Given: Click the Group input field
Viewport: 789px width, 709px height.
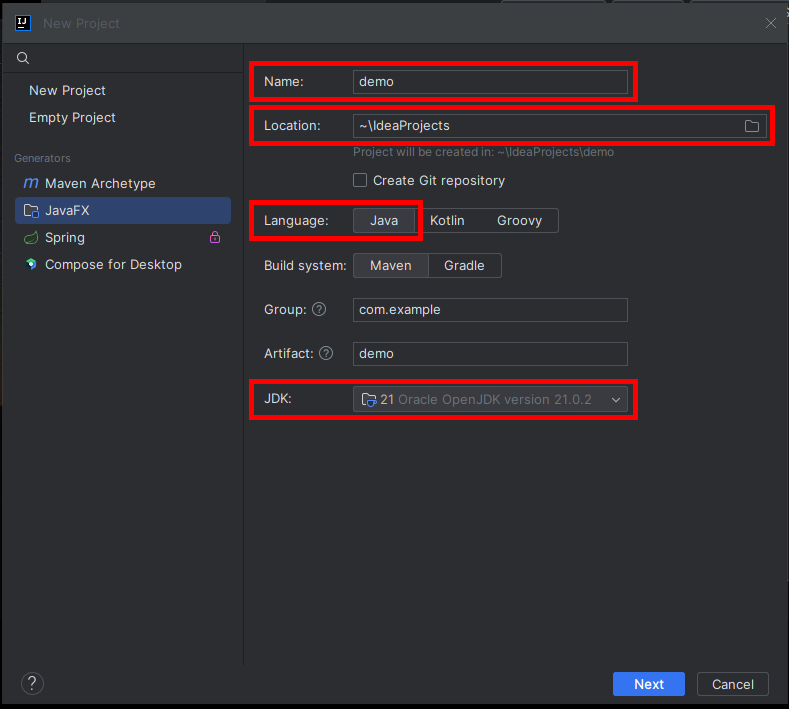Looking at the screenshot, I should pos(490,309).
